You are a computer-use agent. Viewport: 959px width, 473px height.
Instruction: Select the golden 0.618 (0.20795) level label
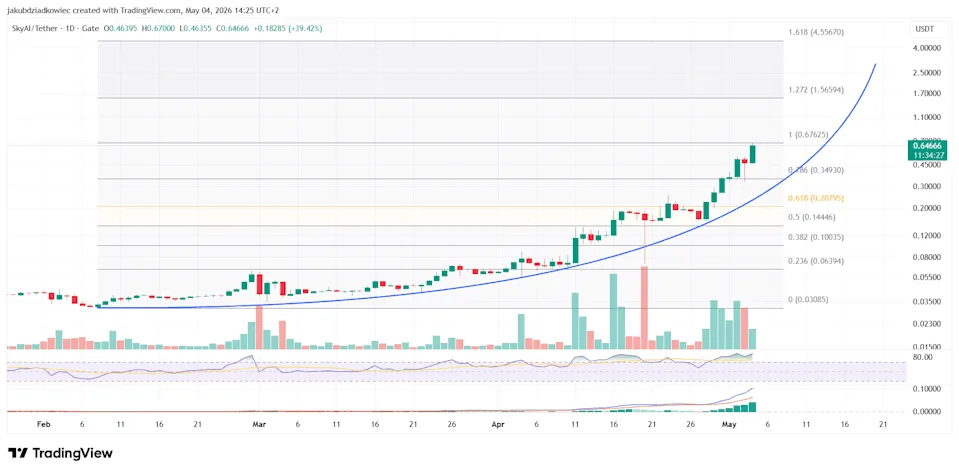(816, 198)
